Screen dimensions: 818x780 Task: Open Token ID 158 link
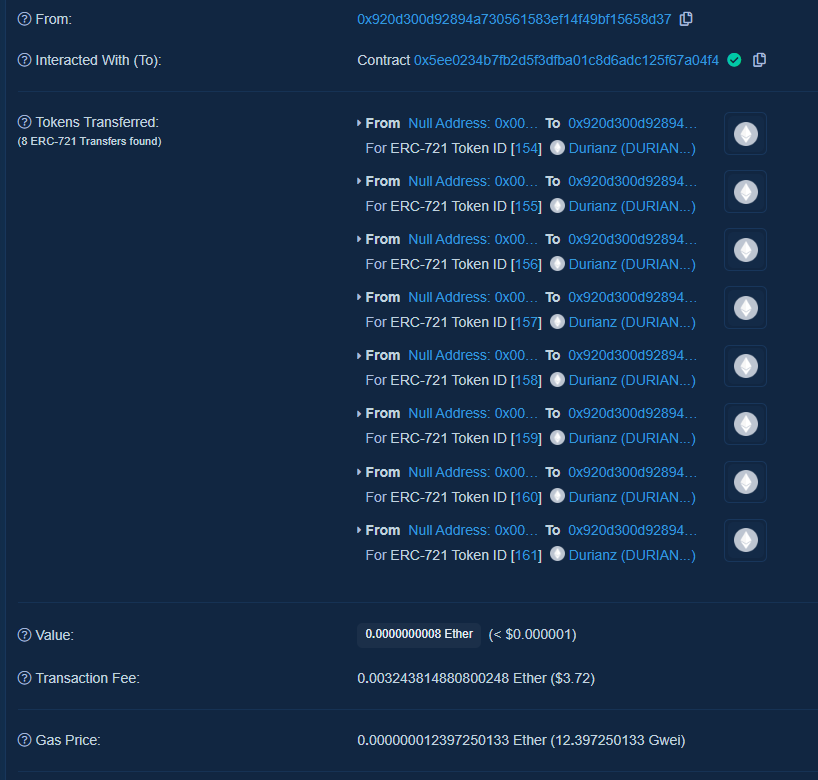tap(526, 380)
